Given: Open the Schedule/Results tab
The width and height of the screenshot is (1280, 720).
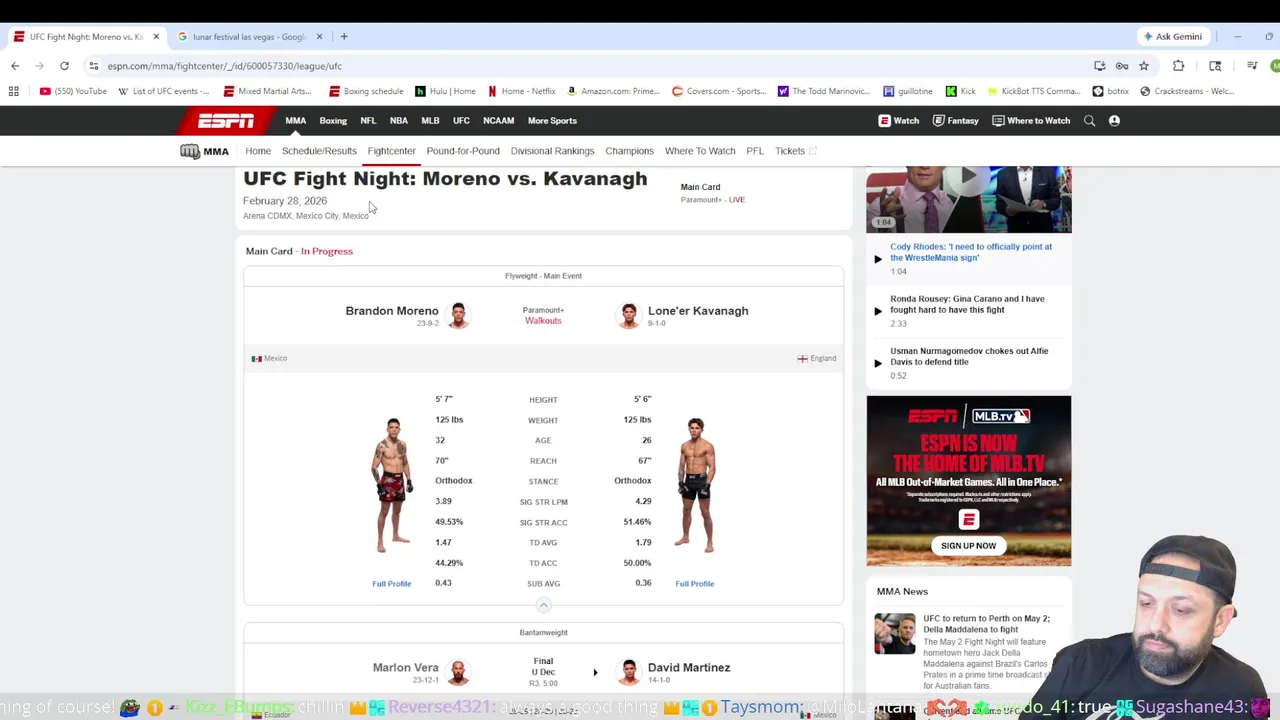Looking at the screenshot, I should coord(319,151).
